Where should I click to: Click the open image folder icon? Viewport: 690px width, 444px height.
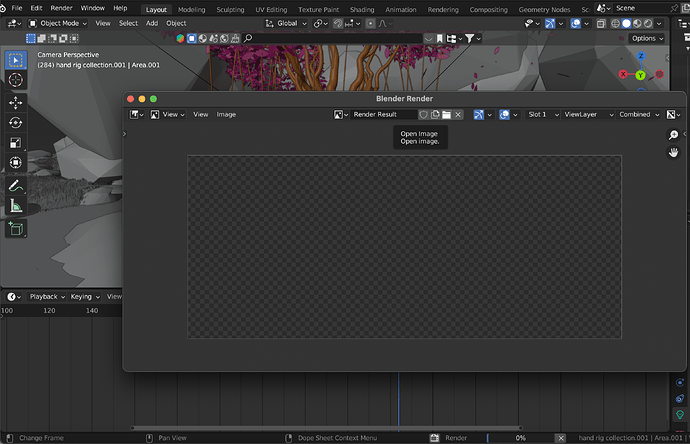(447, 114)
